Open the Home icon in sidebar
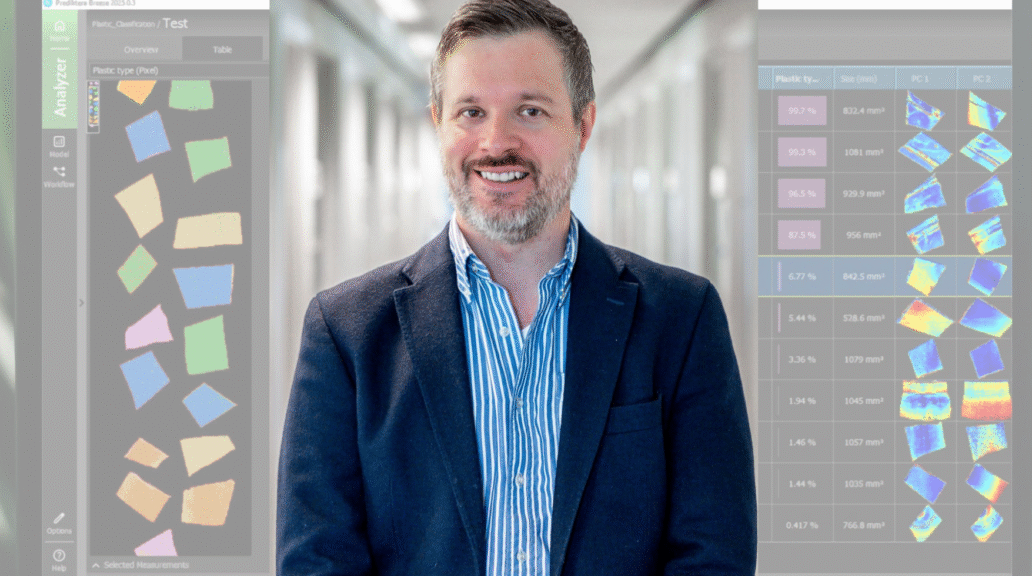This screenshot has height=576, width=1032. pyautogui.click(x=59, y=29)
